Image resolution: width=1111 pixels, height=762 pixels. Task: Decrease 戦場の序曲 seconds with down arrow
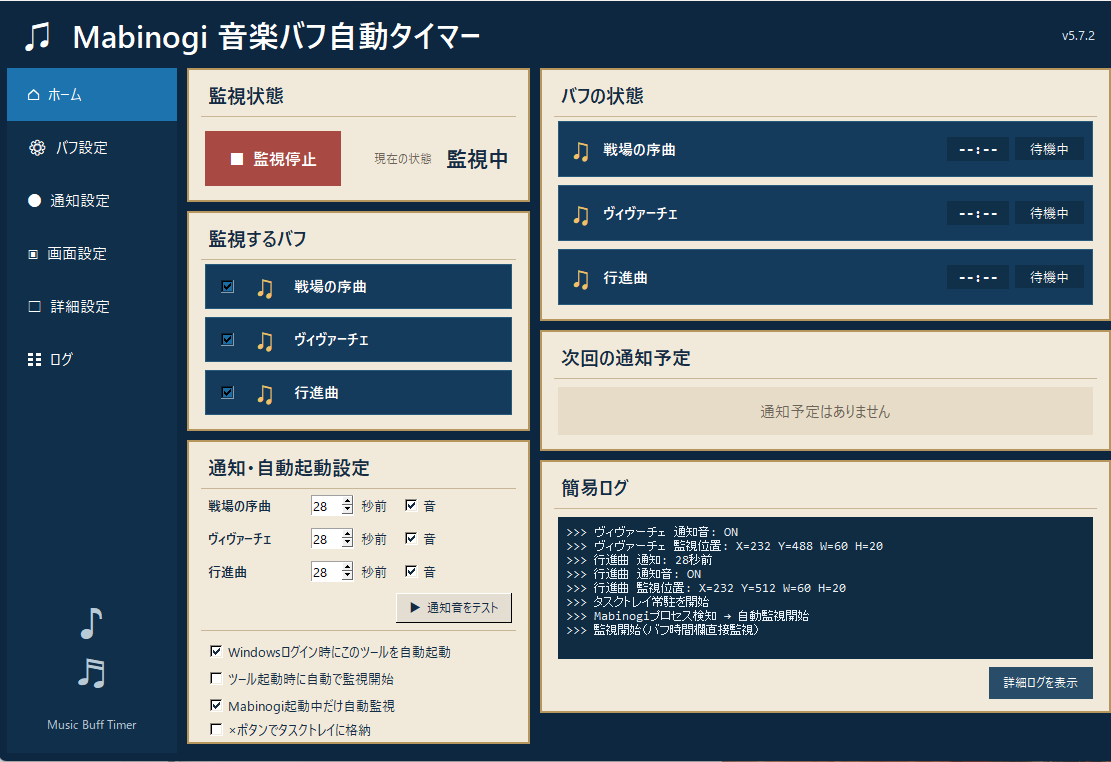click(346, 510)
